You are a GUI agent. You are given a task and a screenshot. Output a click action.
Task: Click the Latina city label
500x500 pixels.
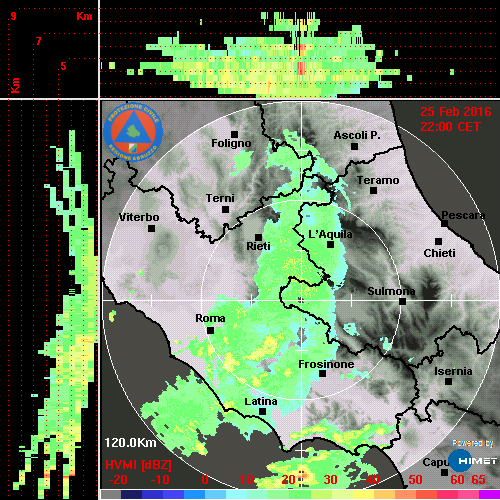(261, 401)
